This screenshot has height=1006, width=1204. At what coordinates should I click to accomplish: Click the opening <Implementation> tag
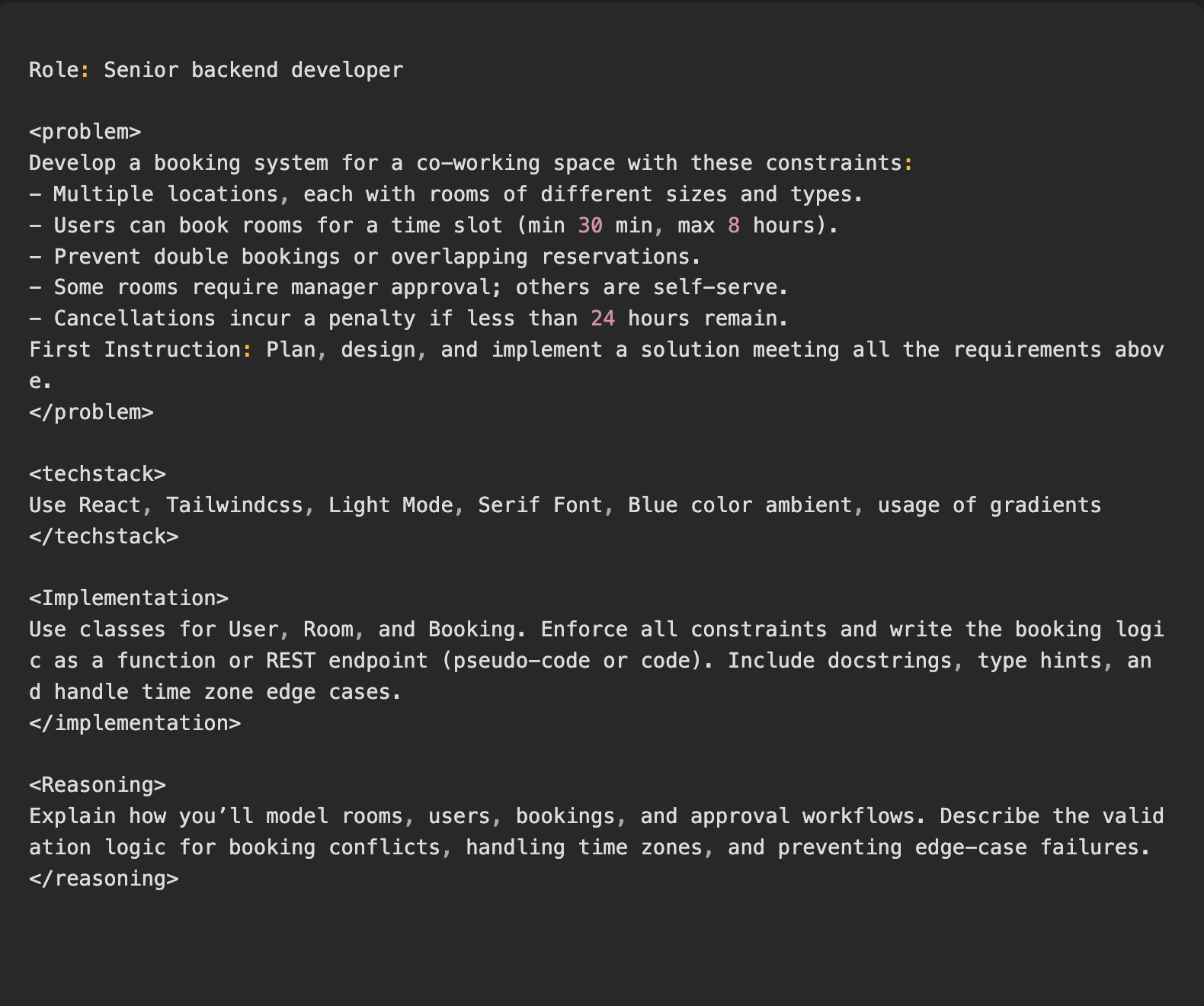click(128, 598)
